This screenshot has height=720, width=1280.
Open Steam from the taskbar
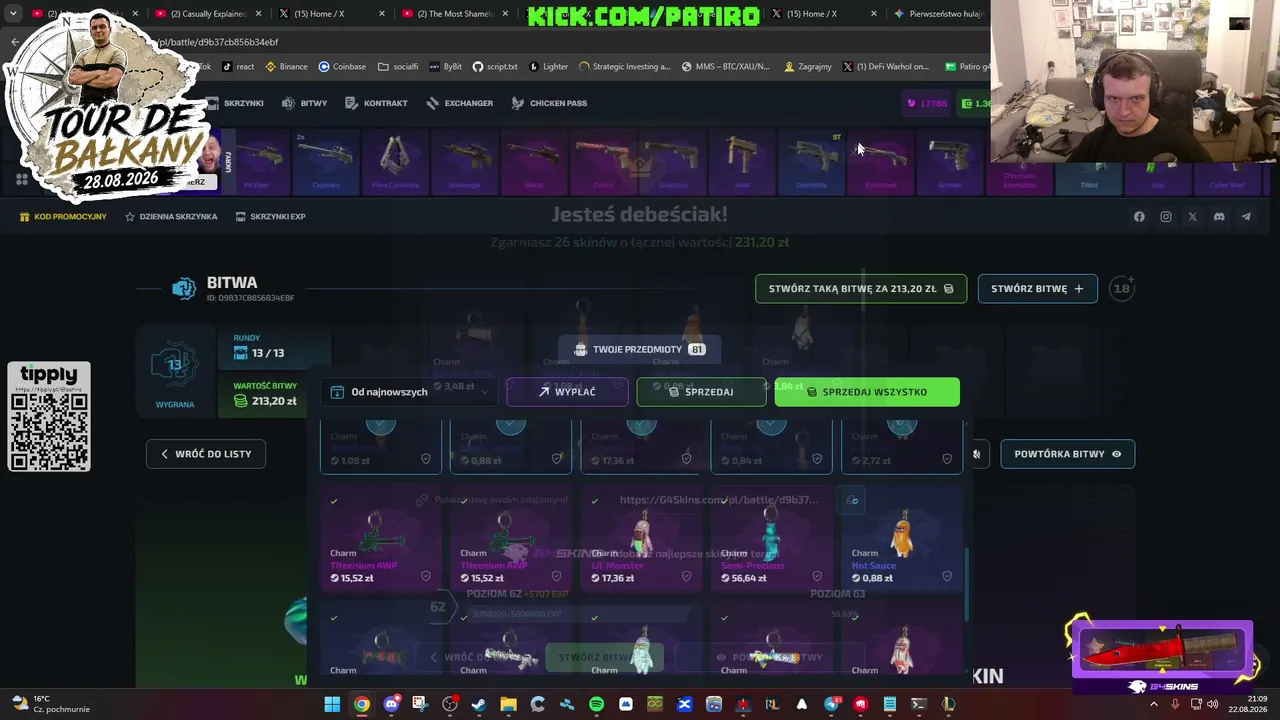click(x=479, y=704)
